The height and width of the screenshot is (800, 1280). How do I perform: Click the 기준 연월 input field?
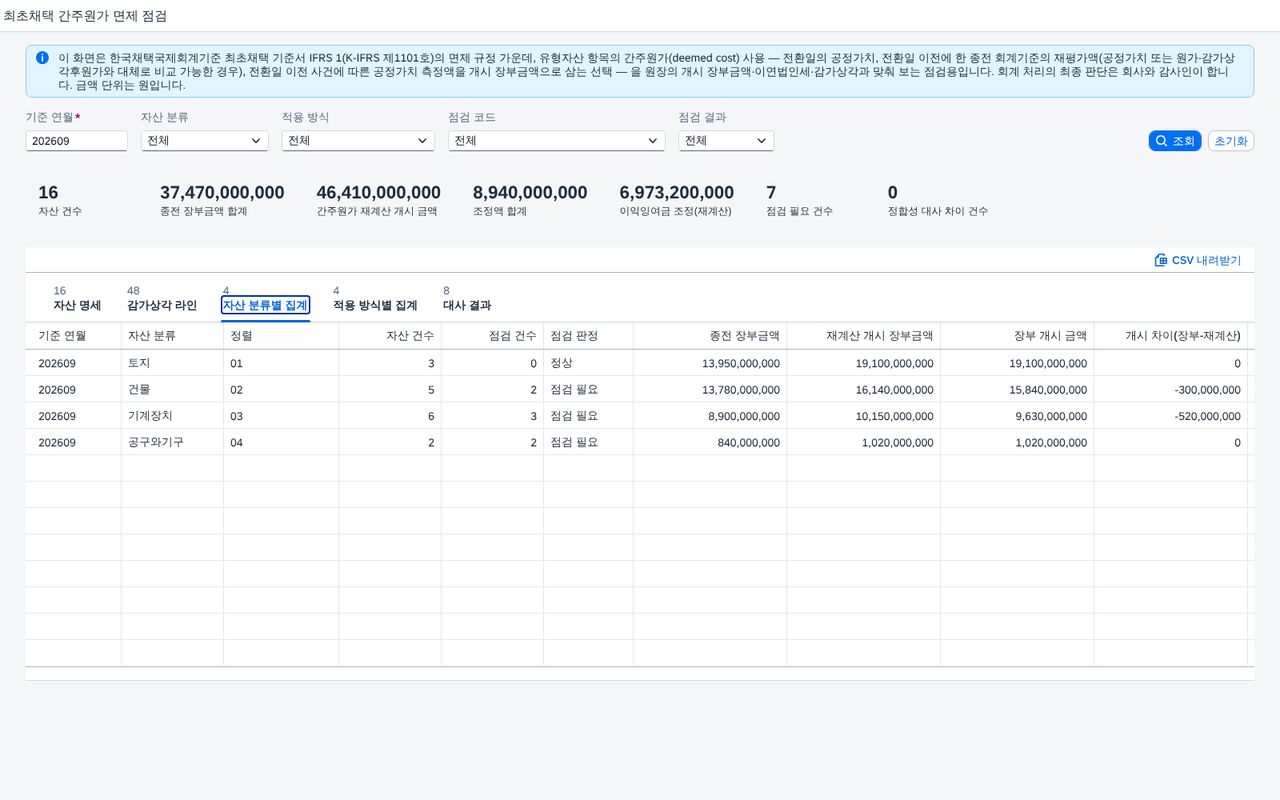pos(77,141)
